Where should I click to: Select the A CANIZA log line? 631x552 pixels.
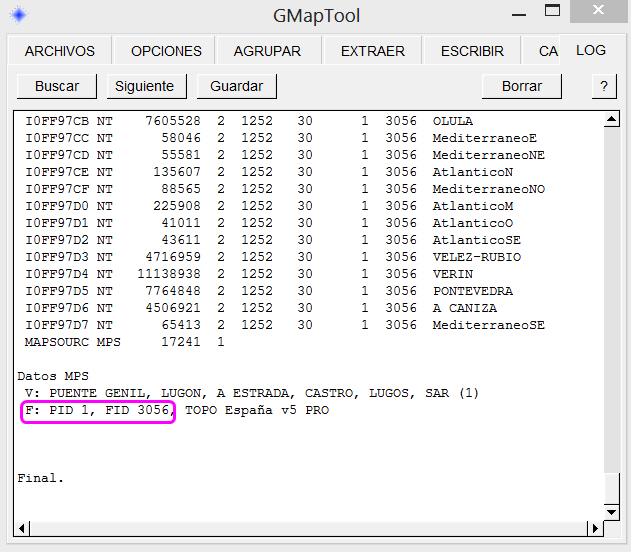[x=261, y=308]
